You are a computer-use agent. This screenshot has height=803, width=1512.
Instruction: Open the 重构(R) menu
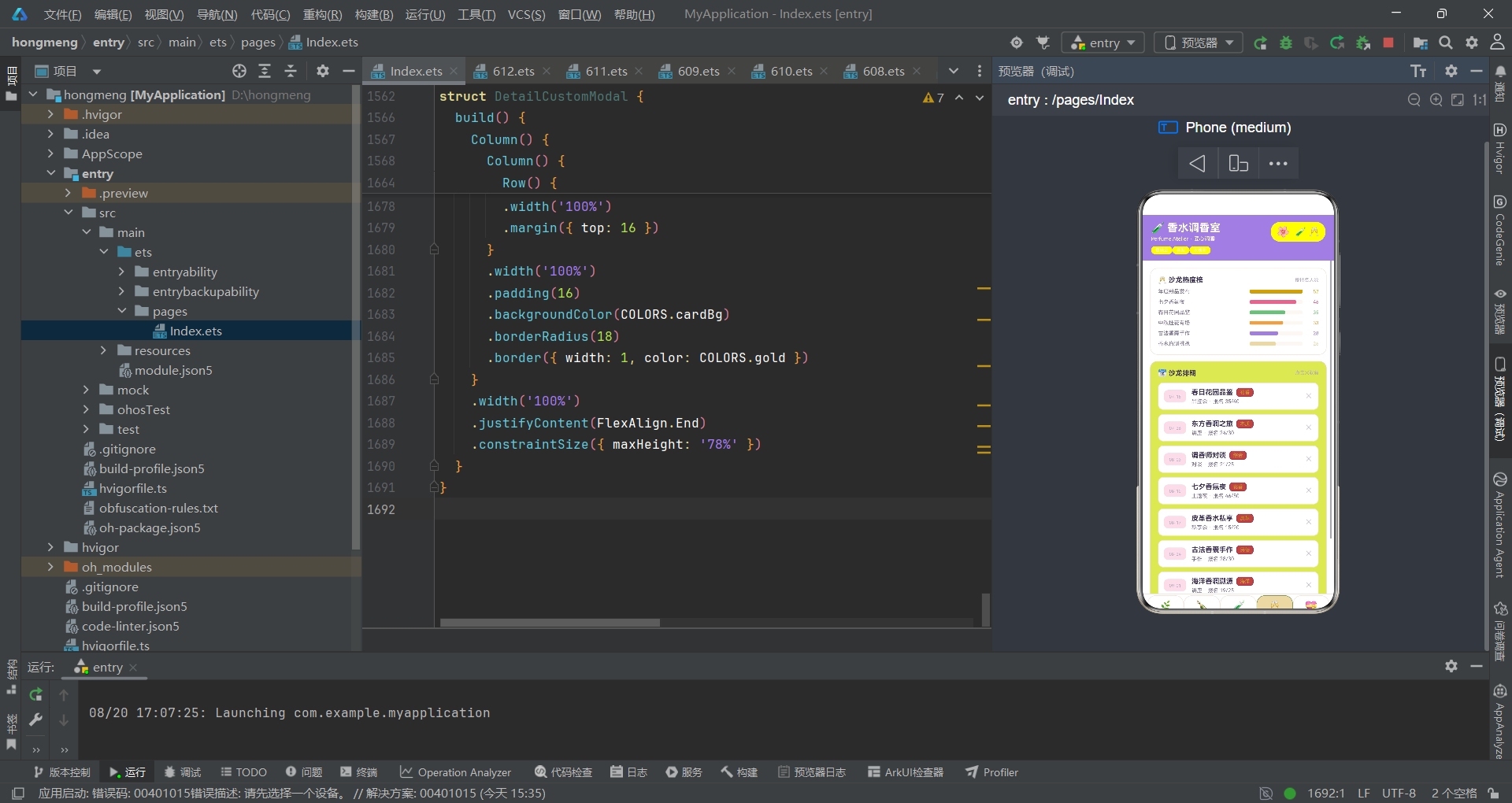pyautogui.click(x=323, y=14)
